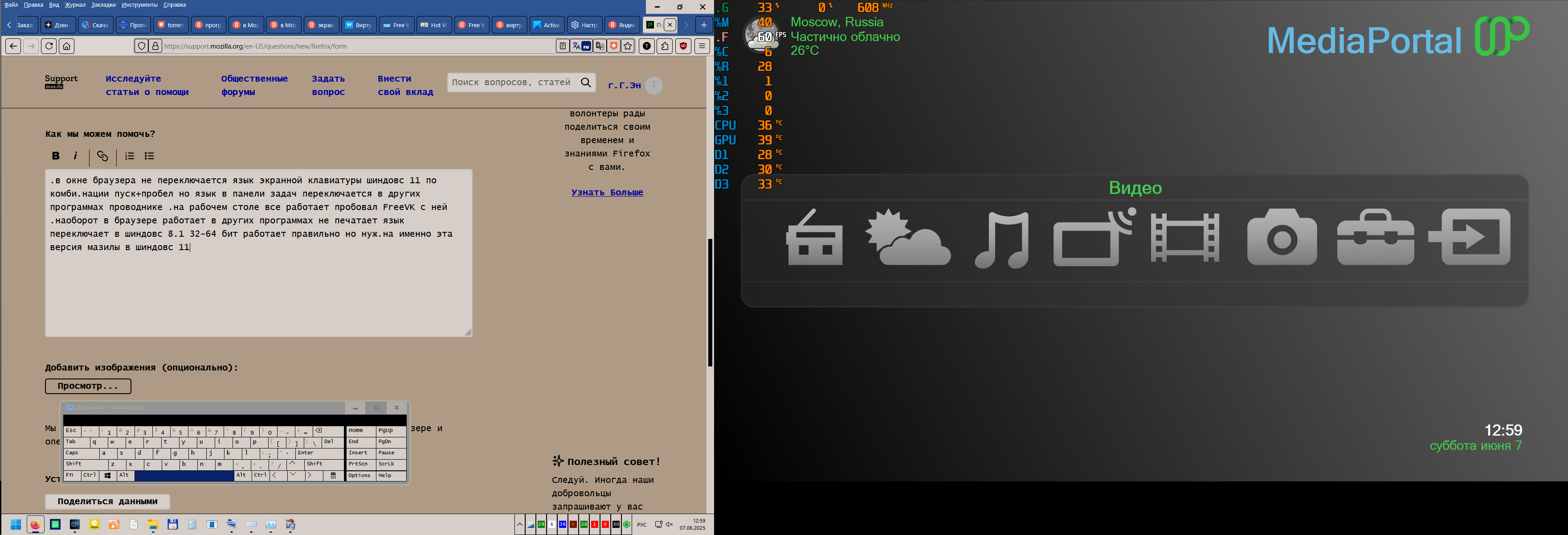Open Общественные форумы navigation link
Screen dimensions: 1568x535
point(254,85)
